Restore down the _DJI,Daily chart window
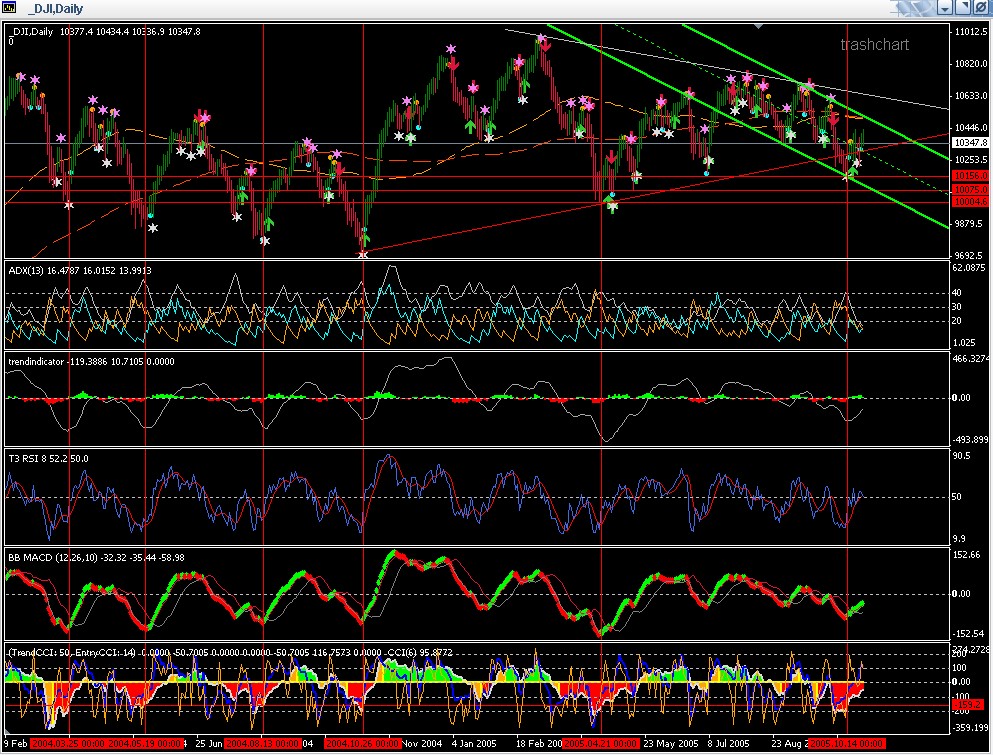The width and height of the screenshot is (993, 755). (963, 8)
